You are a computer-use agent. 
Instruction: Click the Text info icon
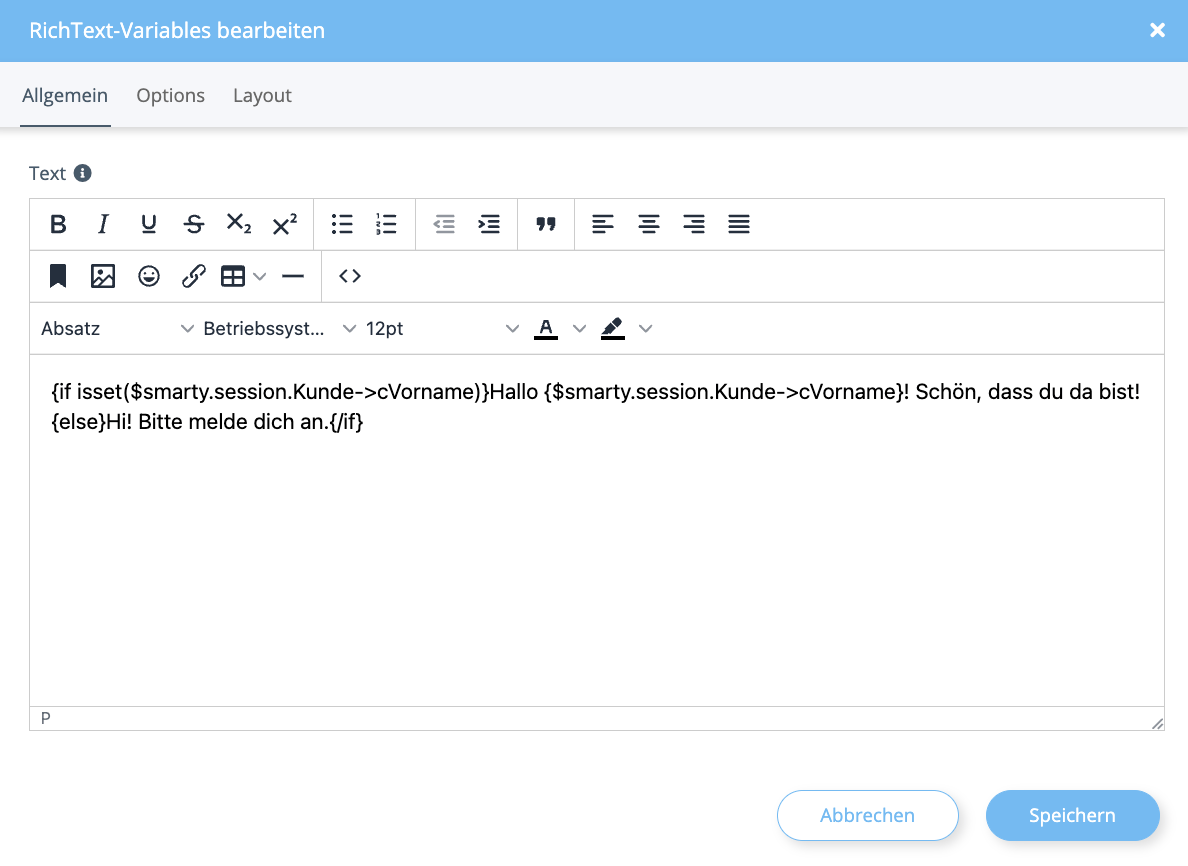pyautogui.click(x=83, y=174)
